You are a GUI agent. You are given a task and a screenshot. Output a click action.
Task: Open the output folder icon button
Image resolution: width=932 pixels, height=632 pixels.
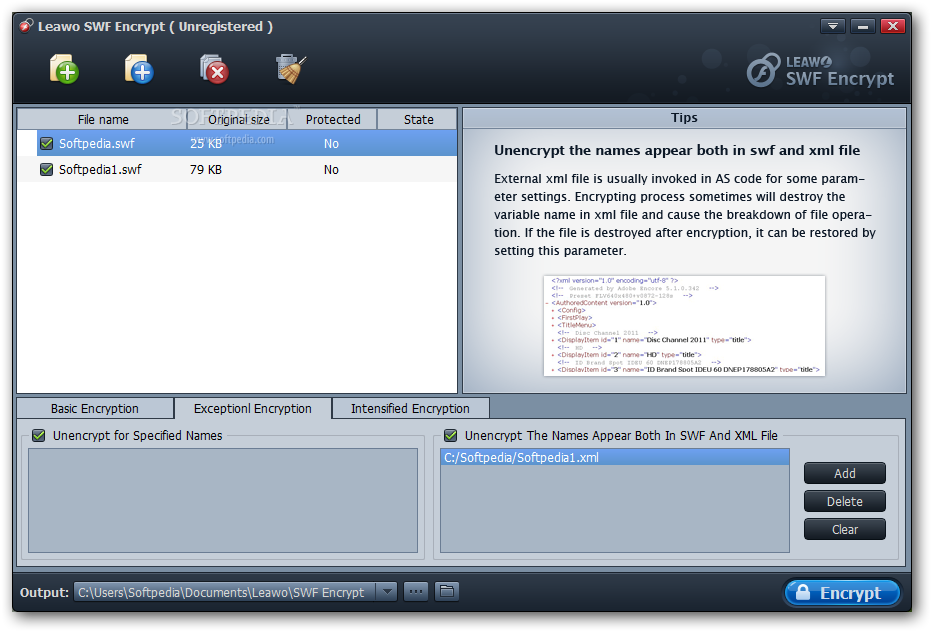[x=446, y=592]
